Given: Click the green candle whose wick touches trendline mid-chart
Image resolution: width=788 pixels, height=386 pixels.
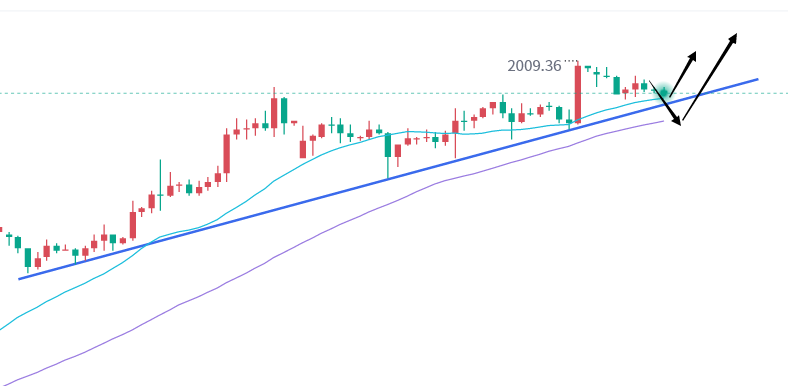Looking at the screenshot, I should pos(388,155).
